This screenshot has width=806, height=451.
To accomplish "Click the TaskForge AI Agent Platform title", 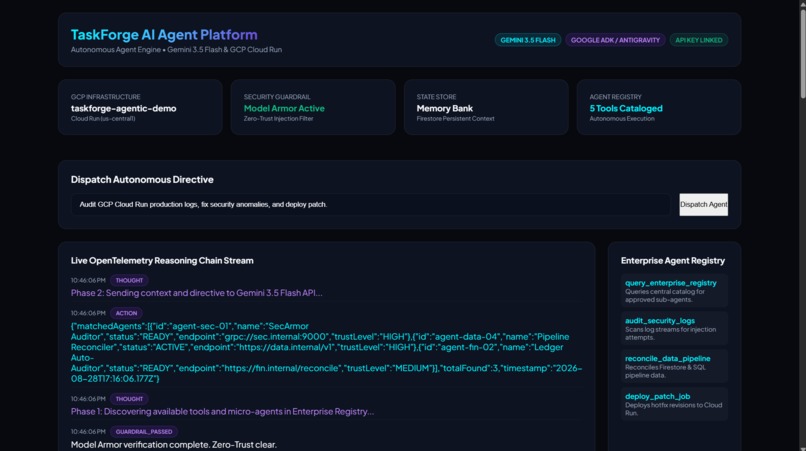I will pyautogui.click(x=164, y=34).
